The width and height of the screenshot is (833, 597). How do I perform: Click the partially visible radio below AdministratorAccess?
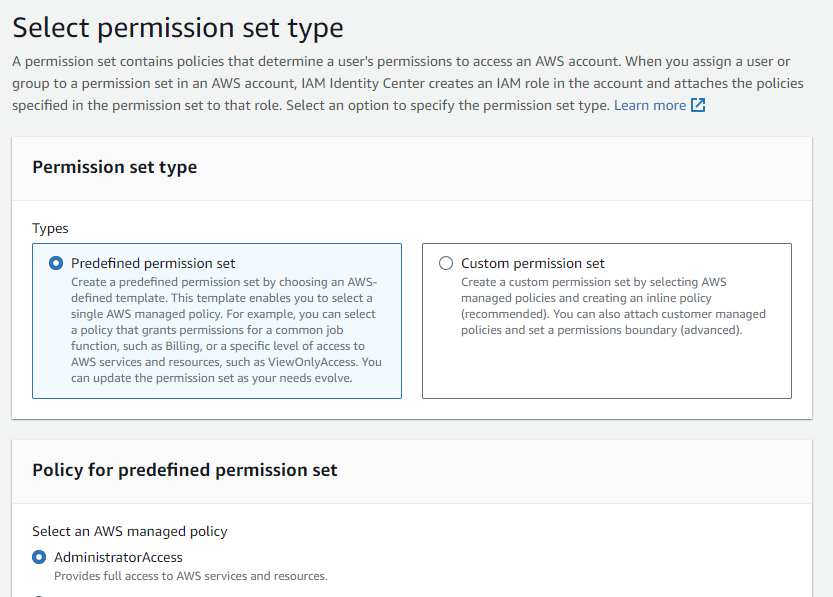39,595
